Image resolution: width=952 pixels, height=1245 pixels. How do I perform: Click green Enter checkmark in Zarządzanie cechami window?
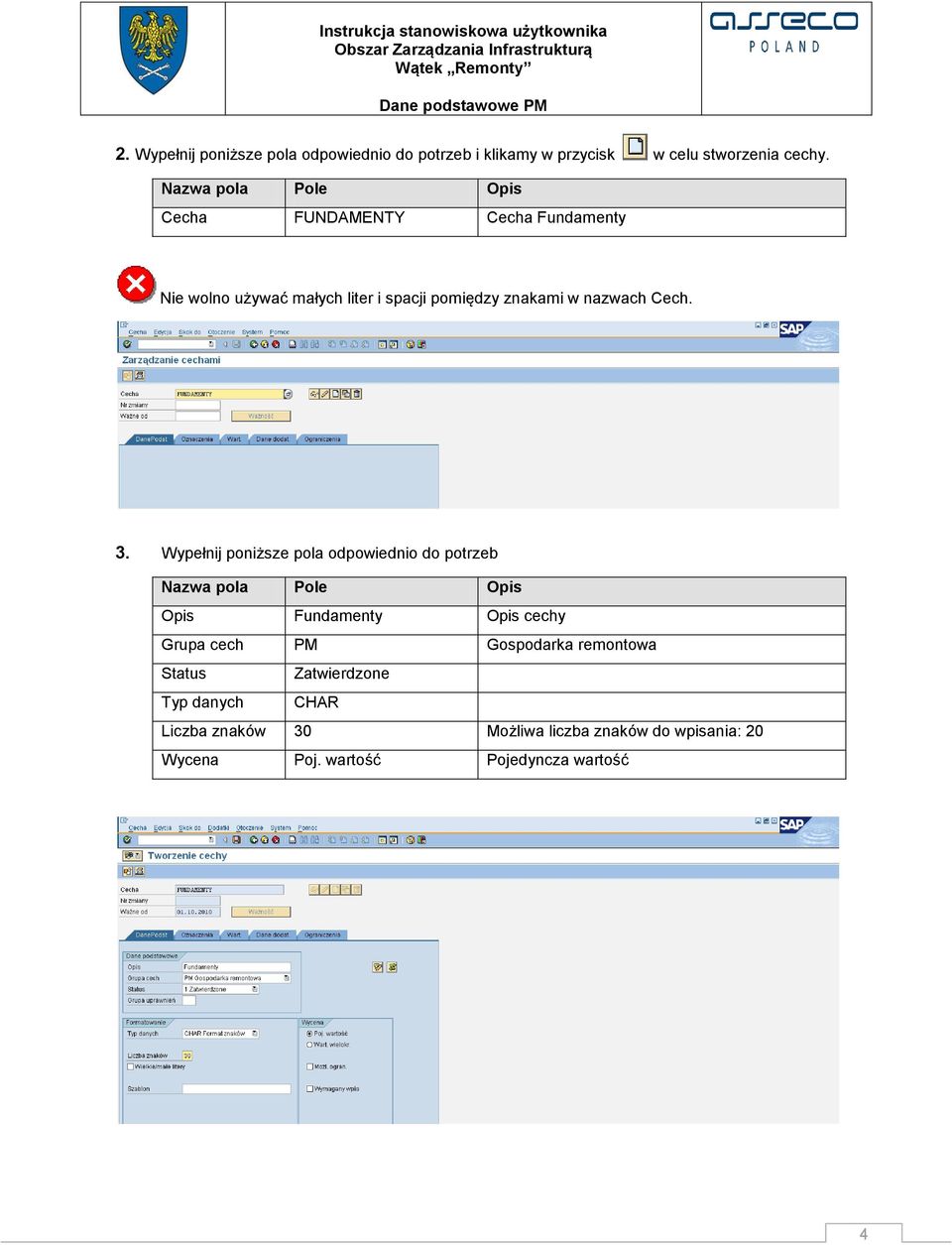pyautogui.click(x=127, y=344)
